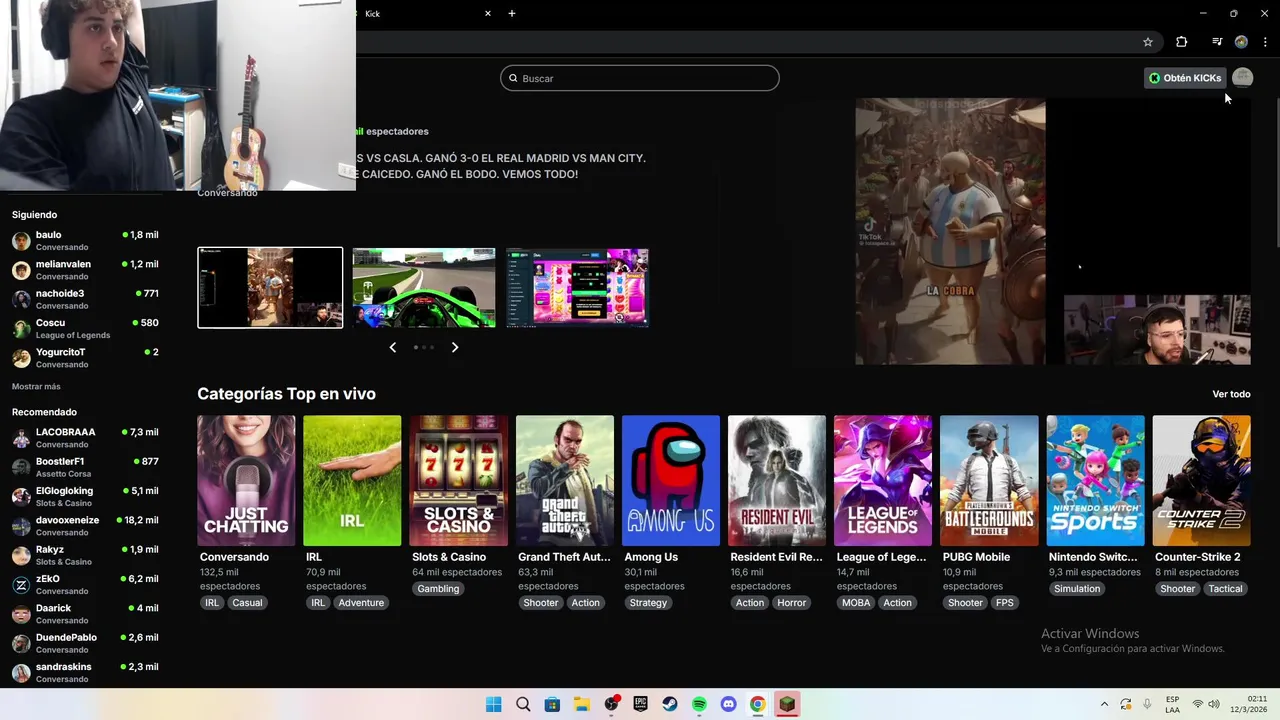The image size is (1280, 720).
Task: Open the Just Chatting category cover
Action: click(246, 480)
